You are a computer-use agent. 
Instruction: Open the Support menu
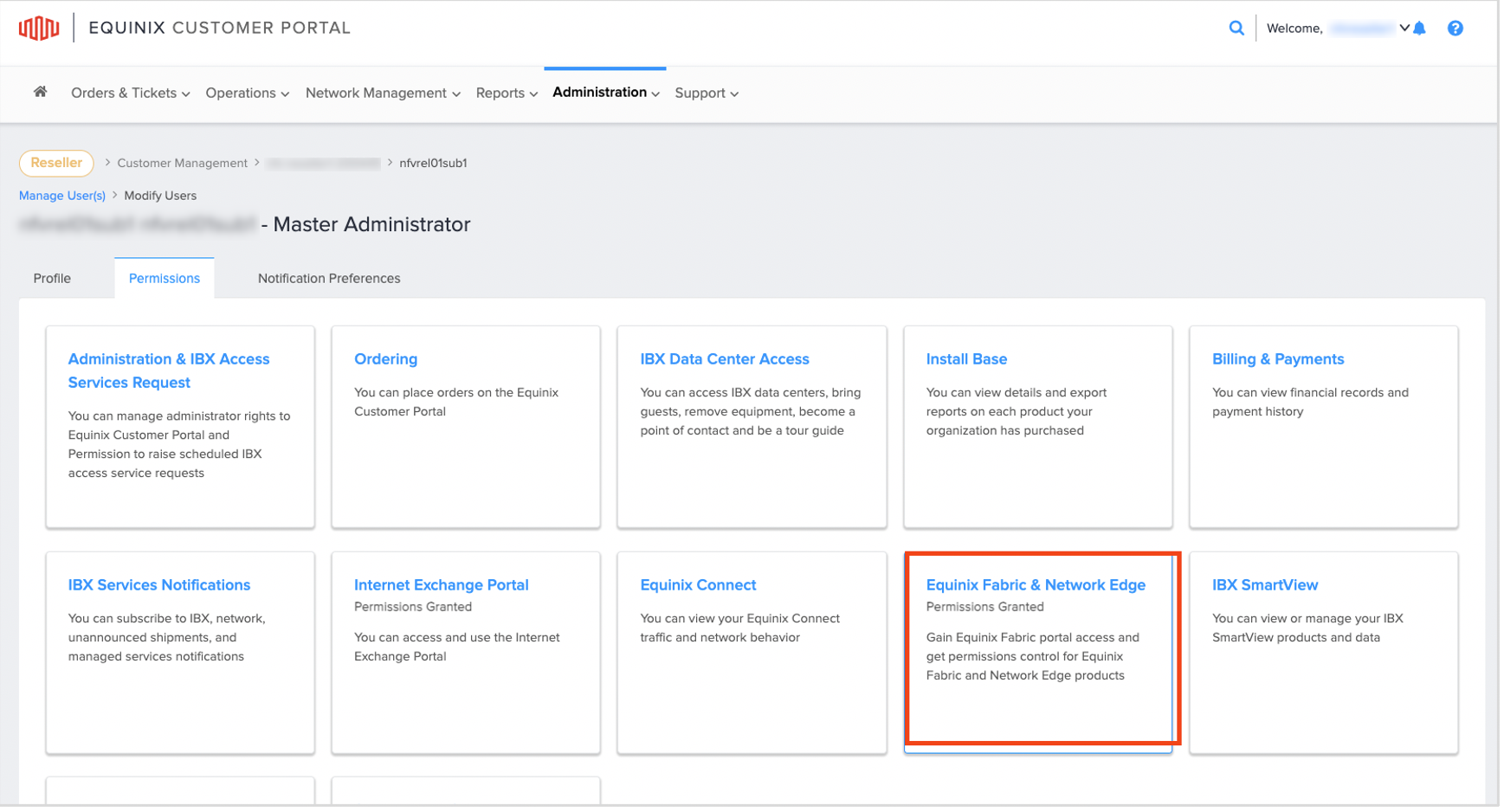[x=707, y=93]
